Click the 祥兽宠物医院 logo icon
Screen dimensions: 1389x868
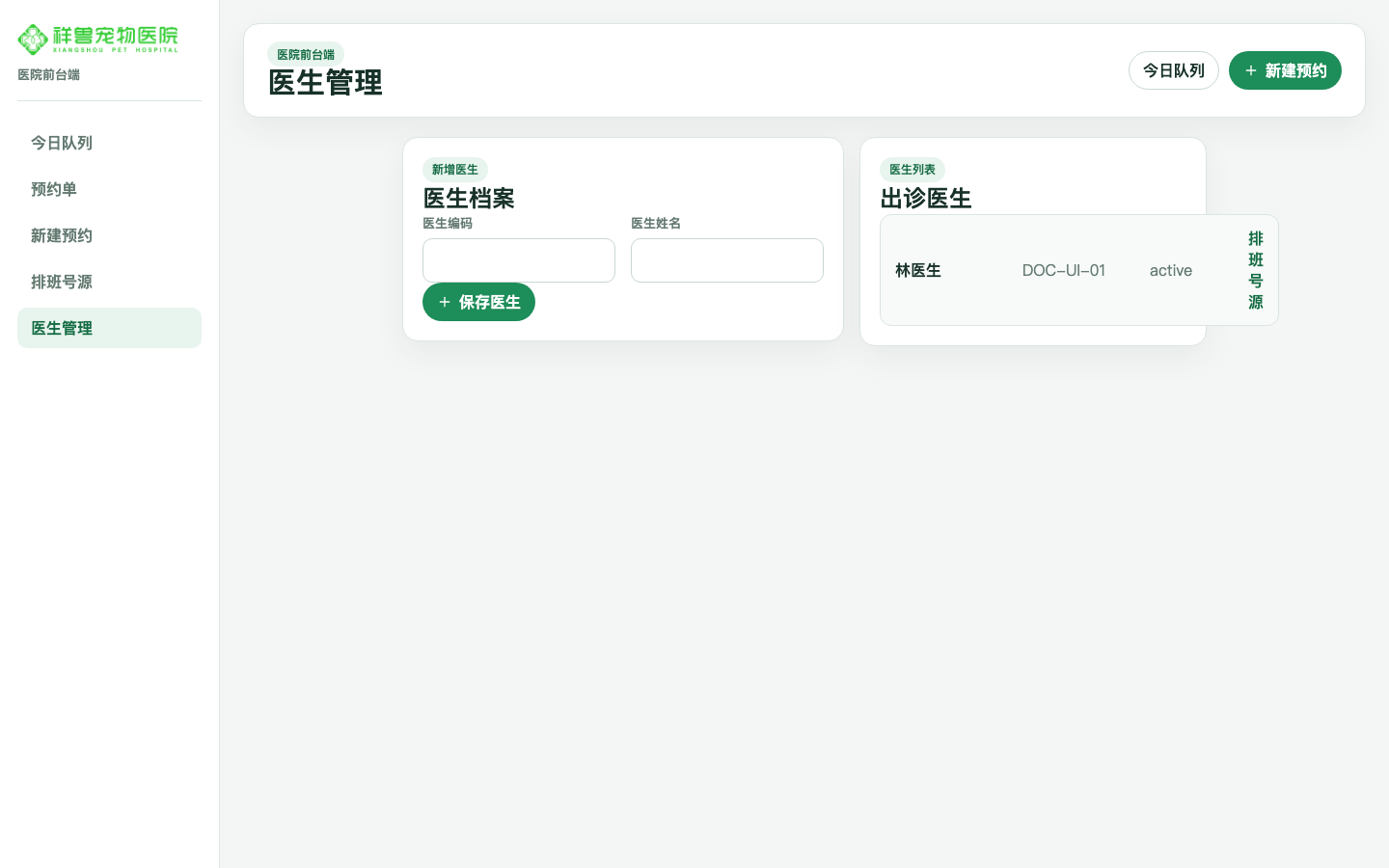[33, 39]
